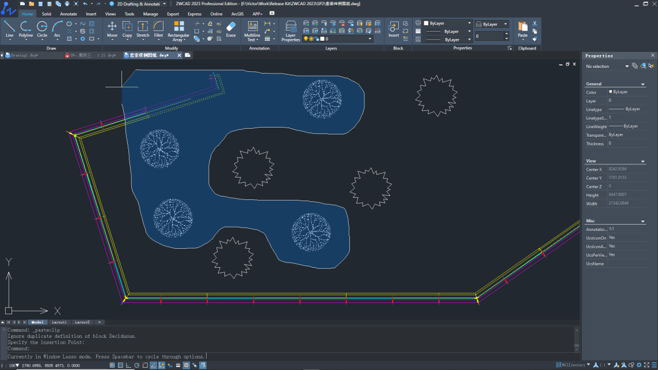Toggle grid display in status bar

[x=120, y=365]
